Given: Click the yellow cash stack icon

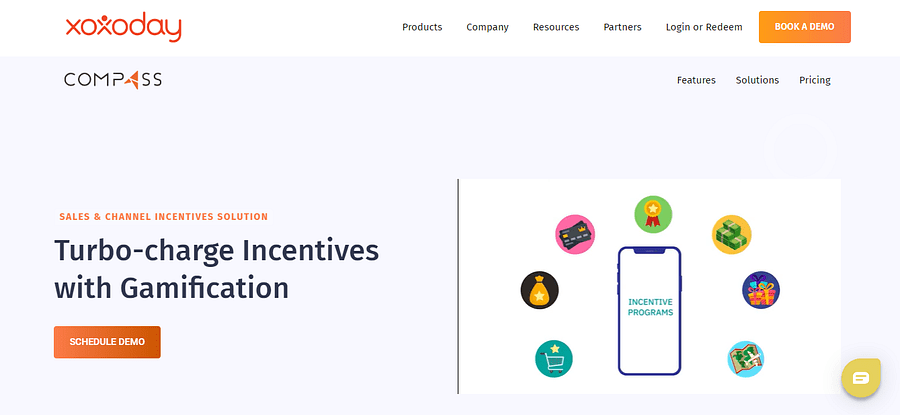Looking at the screenshot, I should coord(731,234).
